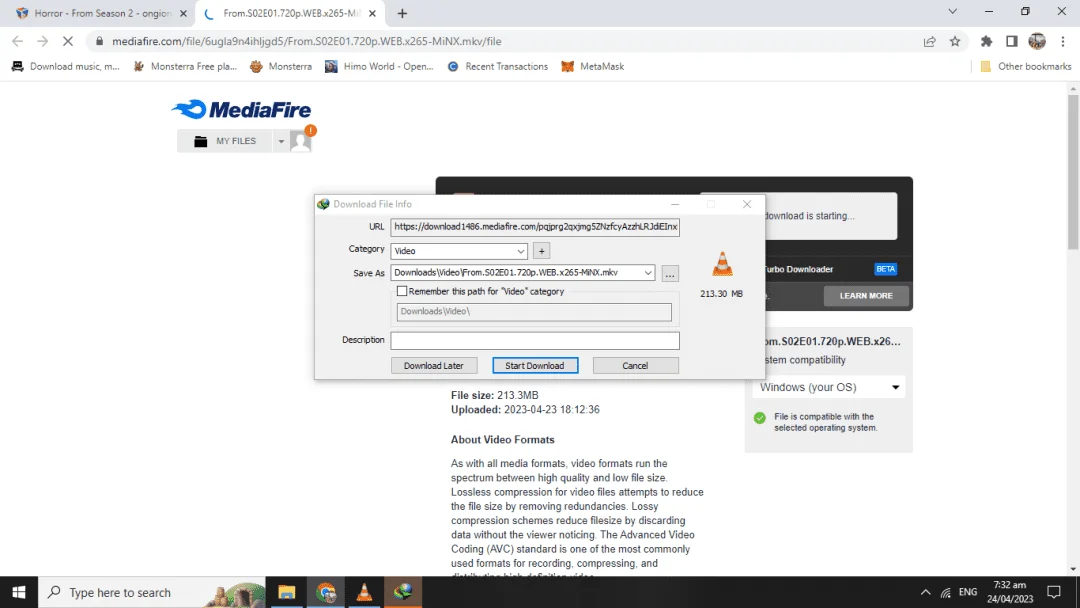Open the Extensions puzzle icon
The image size is (1080, 608).
986,41
